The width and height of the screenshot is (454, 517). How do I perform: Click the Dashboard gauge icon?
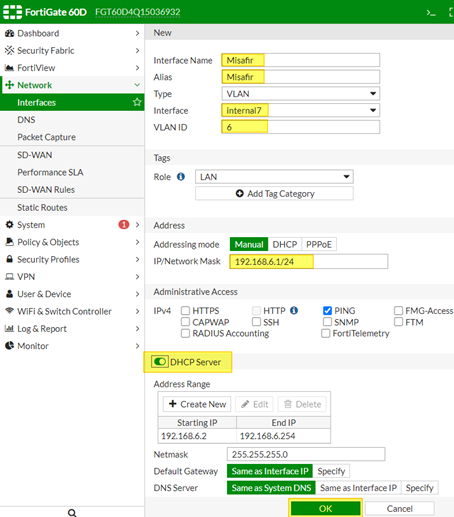point(9,33)
